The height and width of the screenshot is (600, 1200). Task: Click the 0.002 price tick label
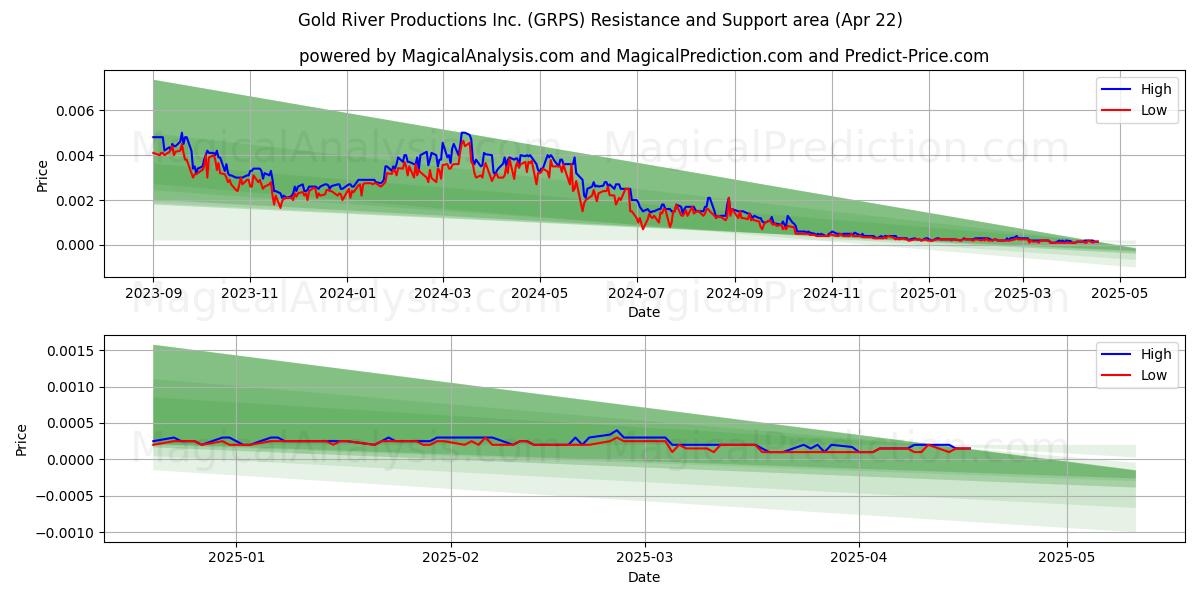pos(76,201)
